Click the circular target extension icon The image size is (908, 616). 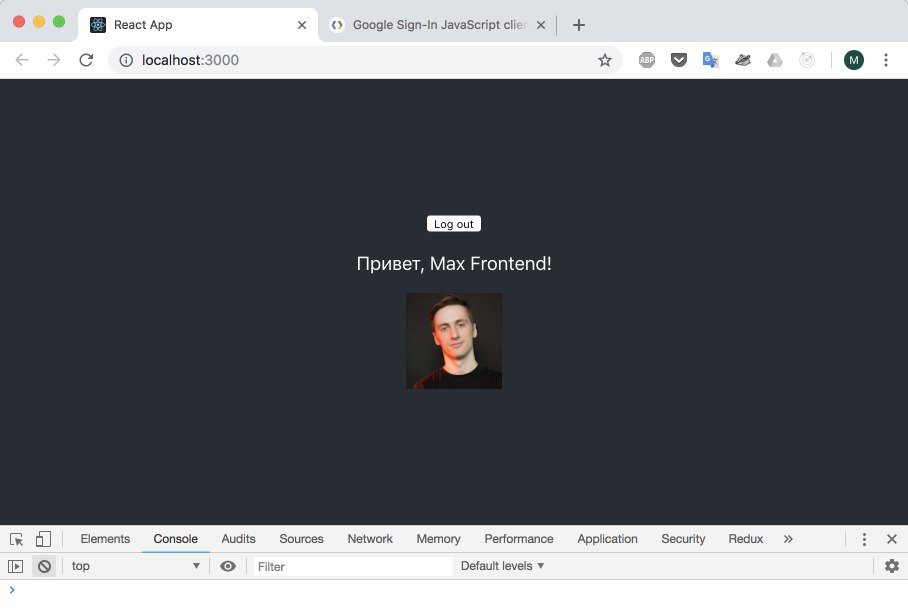click(x=807, y=60)
